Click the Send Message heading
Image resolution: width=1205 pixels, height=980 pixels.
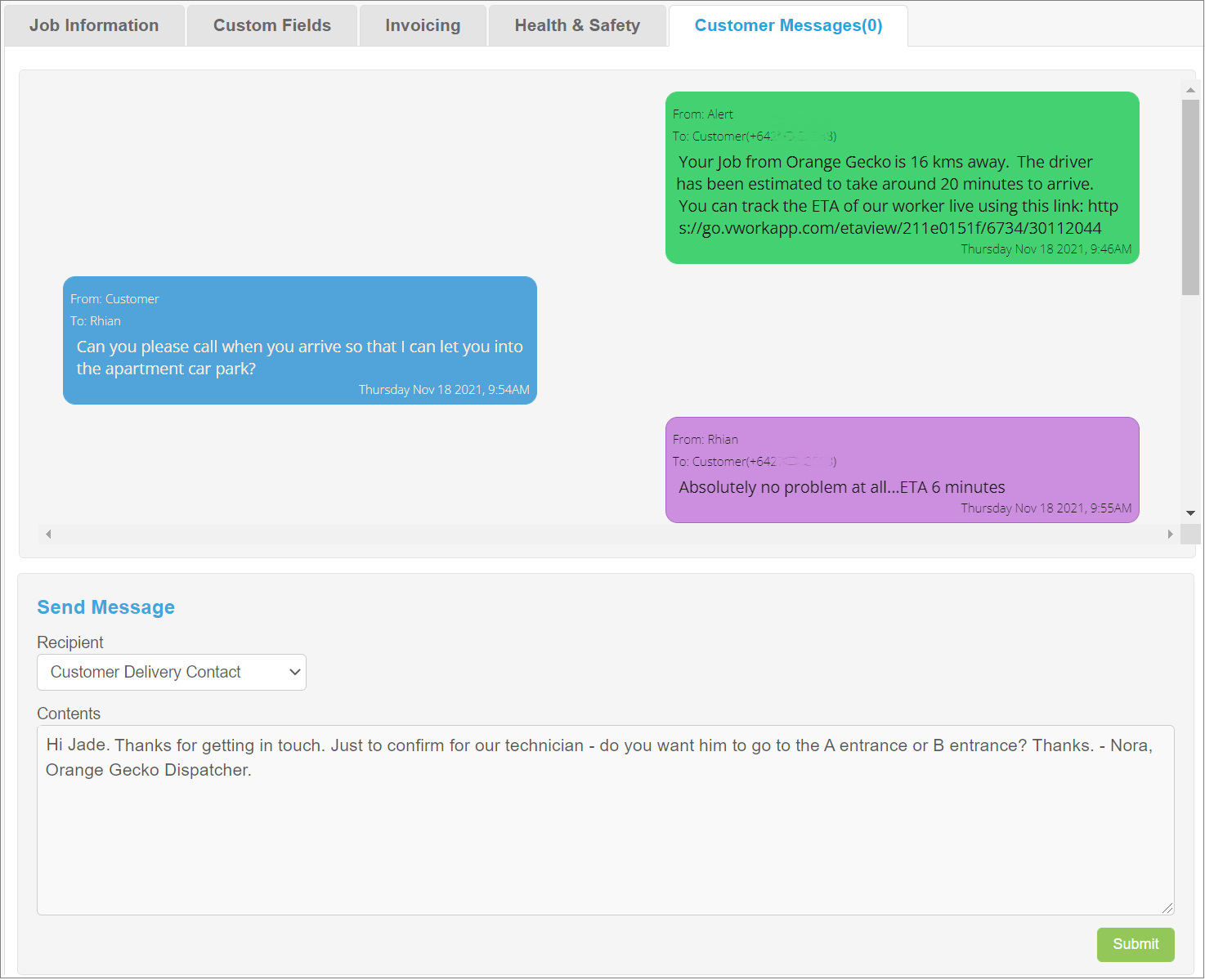(x=106, y=607)
